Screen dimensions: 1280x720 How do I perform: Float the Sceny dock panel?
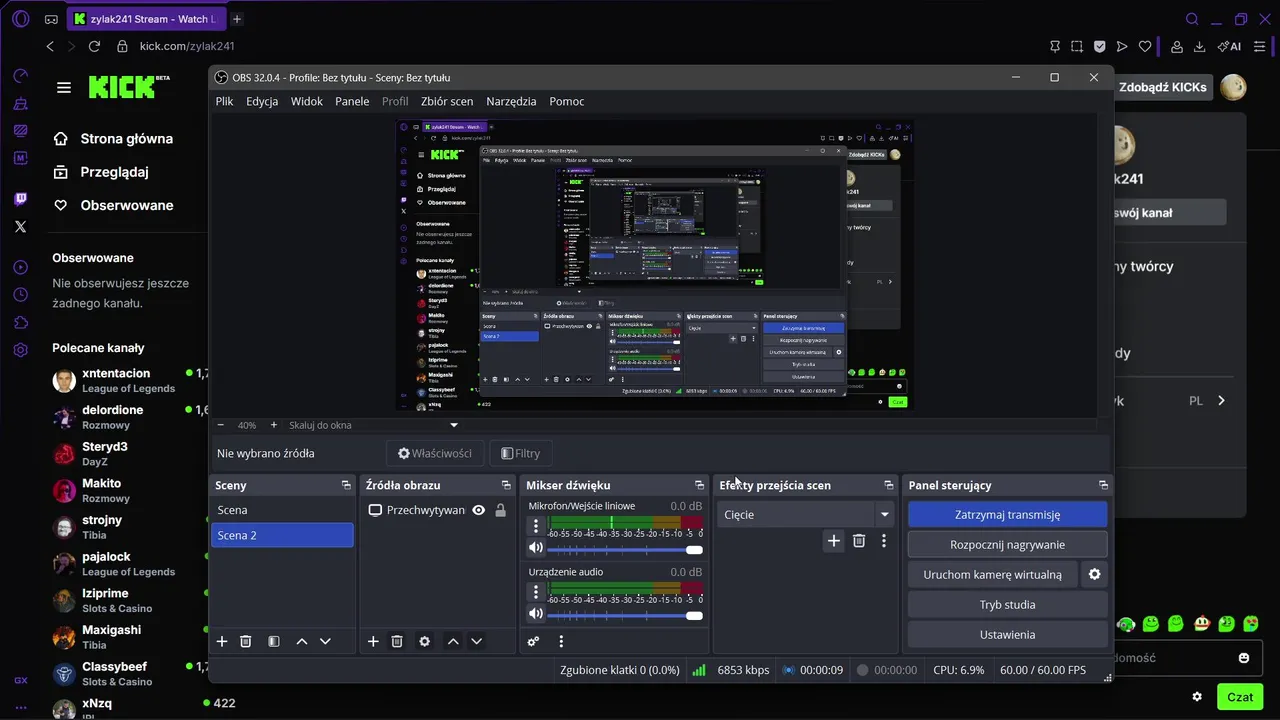coord(346,485)
